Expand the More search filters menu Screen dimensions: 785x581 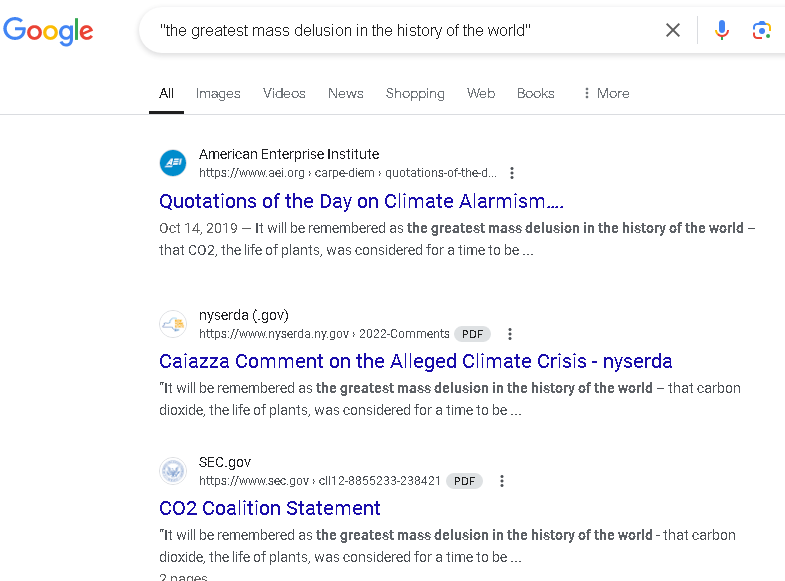[606, 94]
